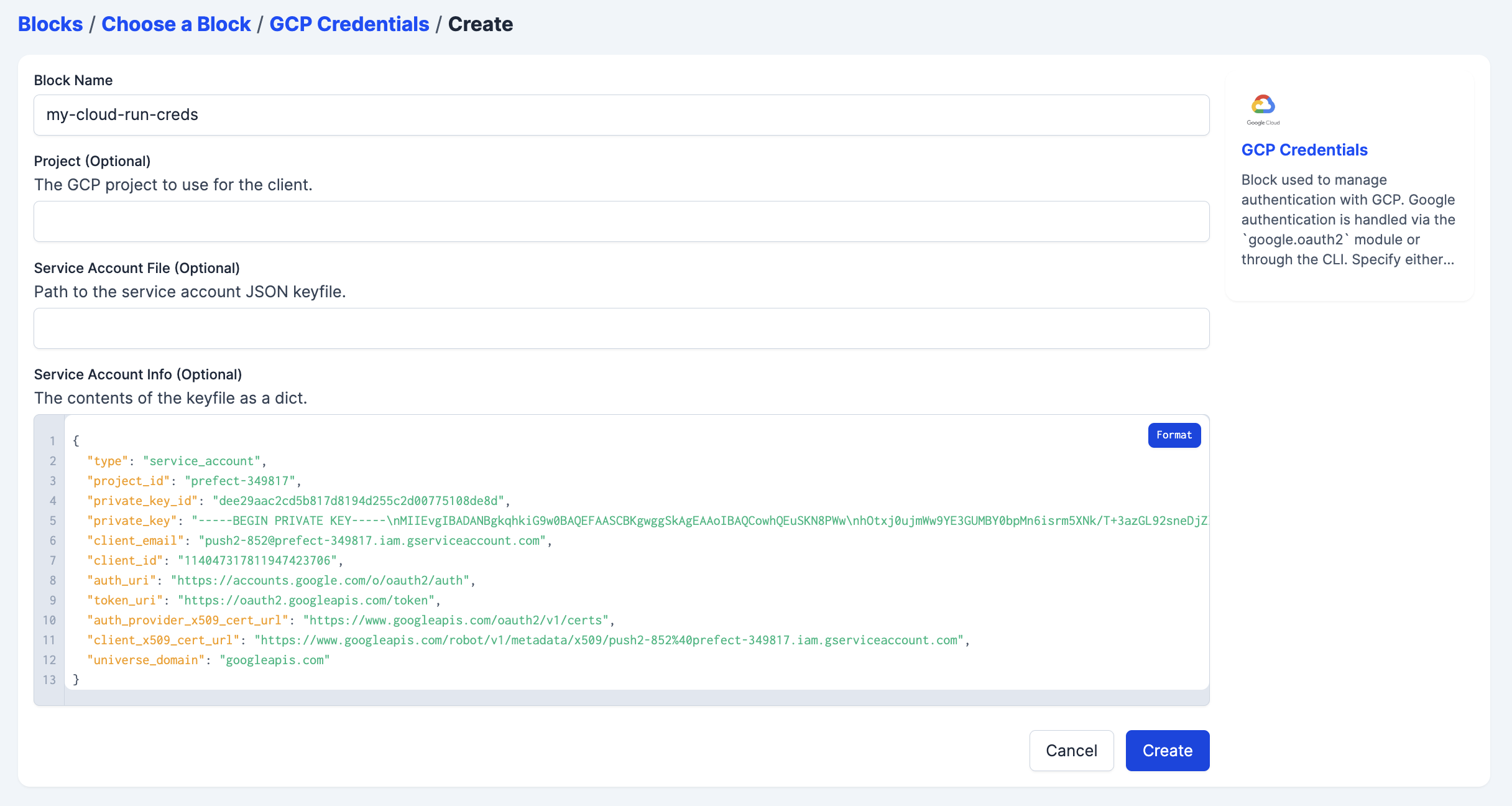Click the token_uri URL value
The height and width of the screenshot is (806, 1512).
(x=306, y=600)
